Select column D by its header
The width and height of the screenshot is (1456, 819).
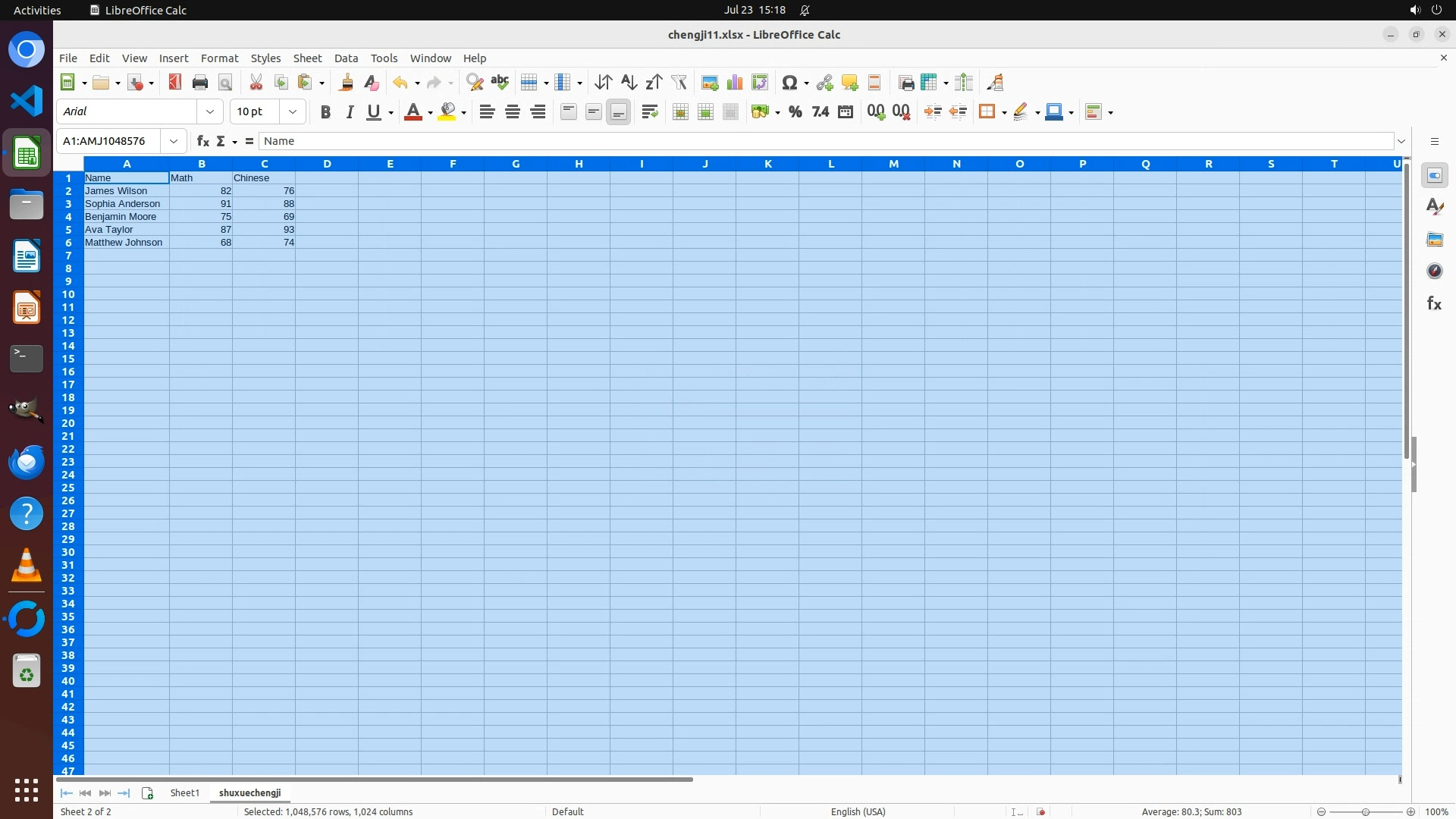(327, 164)
